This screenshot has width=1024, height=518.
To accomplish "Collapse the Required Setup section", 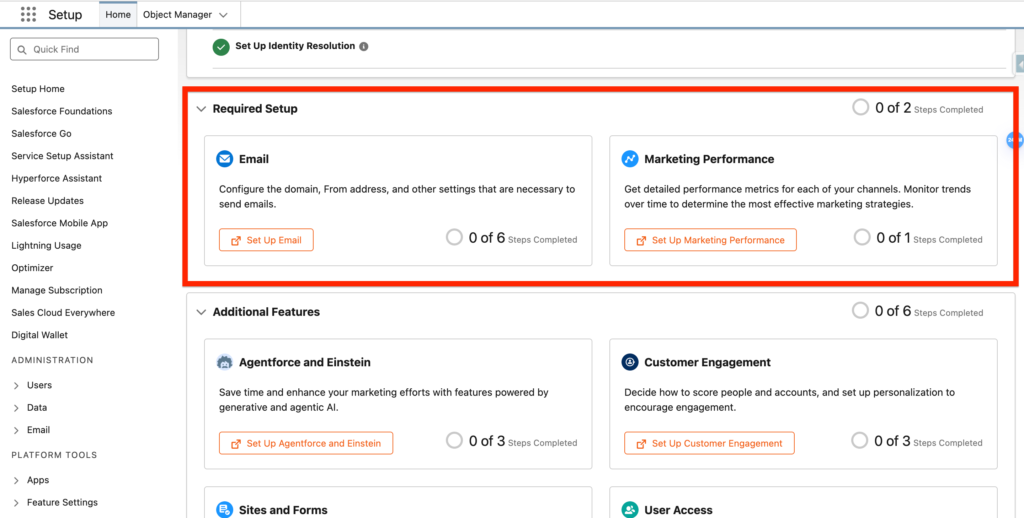I will coord(201,109).
